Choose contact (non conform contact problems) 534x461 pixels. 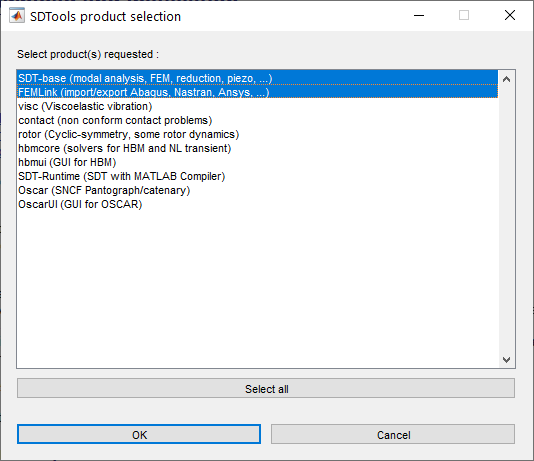pyautogui.click(x=257, y=120)
